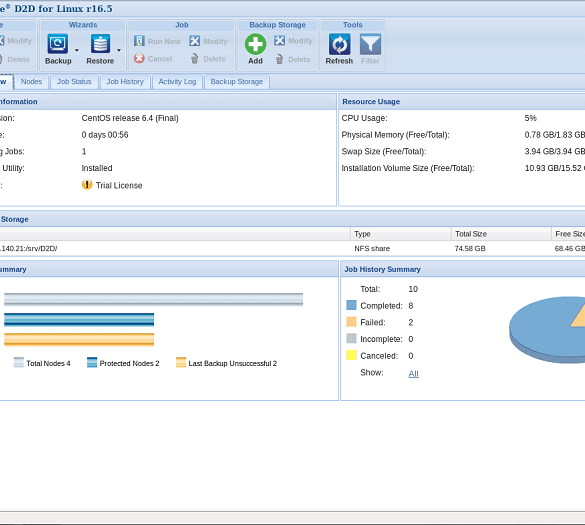Click the Trial License warning icon

(87, 185)
